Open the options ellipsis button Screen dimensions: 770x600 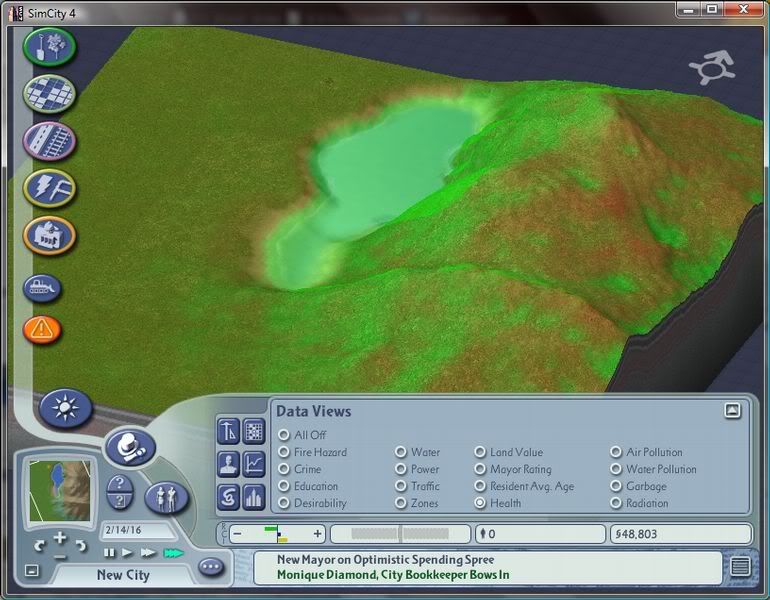pyautogui.click(x=211, y=567)
